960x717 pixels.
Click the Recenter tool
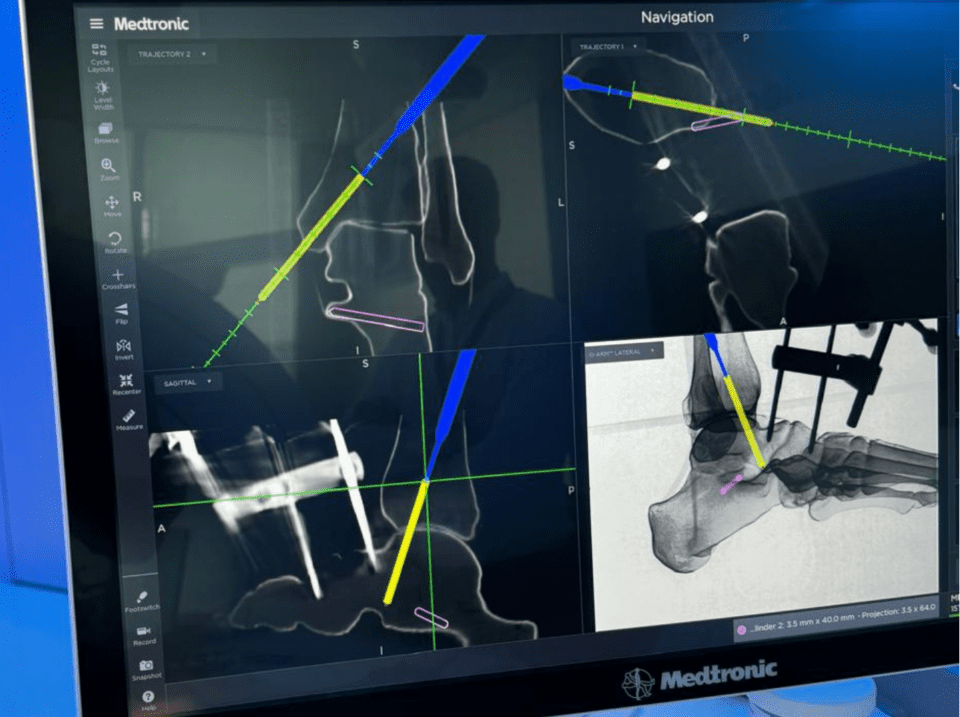click(x=126, y=381)
